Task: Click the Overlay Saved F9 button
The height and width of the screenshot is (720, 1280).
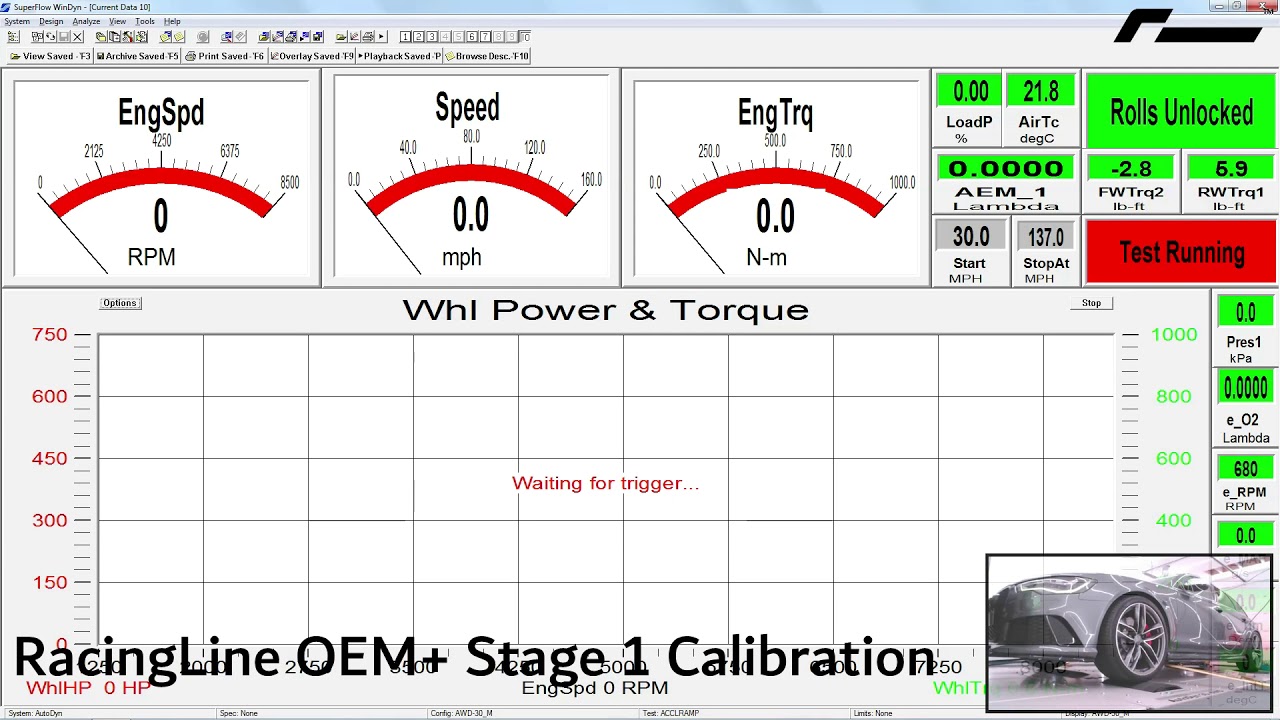Action: click(x=312, y=56)
